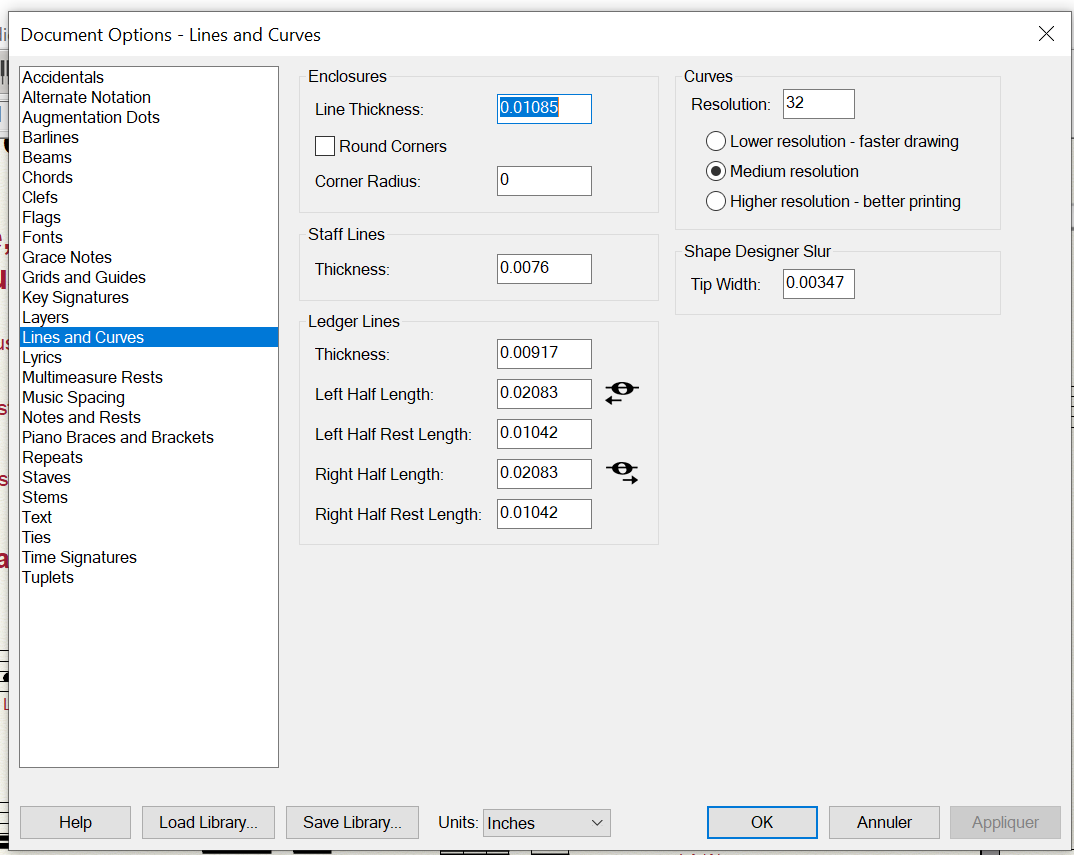Click Save Library button
Image resolution: width=1074 pixels, height=855 pixels.
(x=352, y=822)
